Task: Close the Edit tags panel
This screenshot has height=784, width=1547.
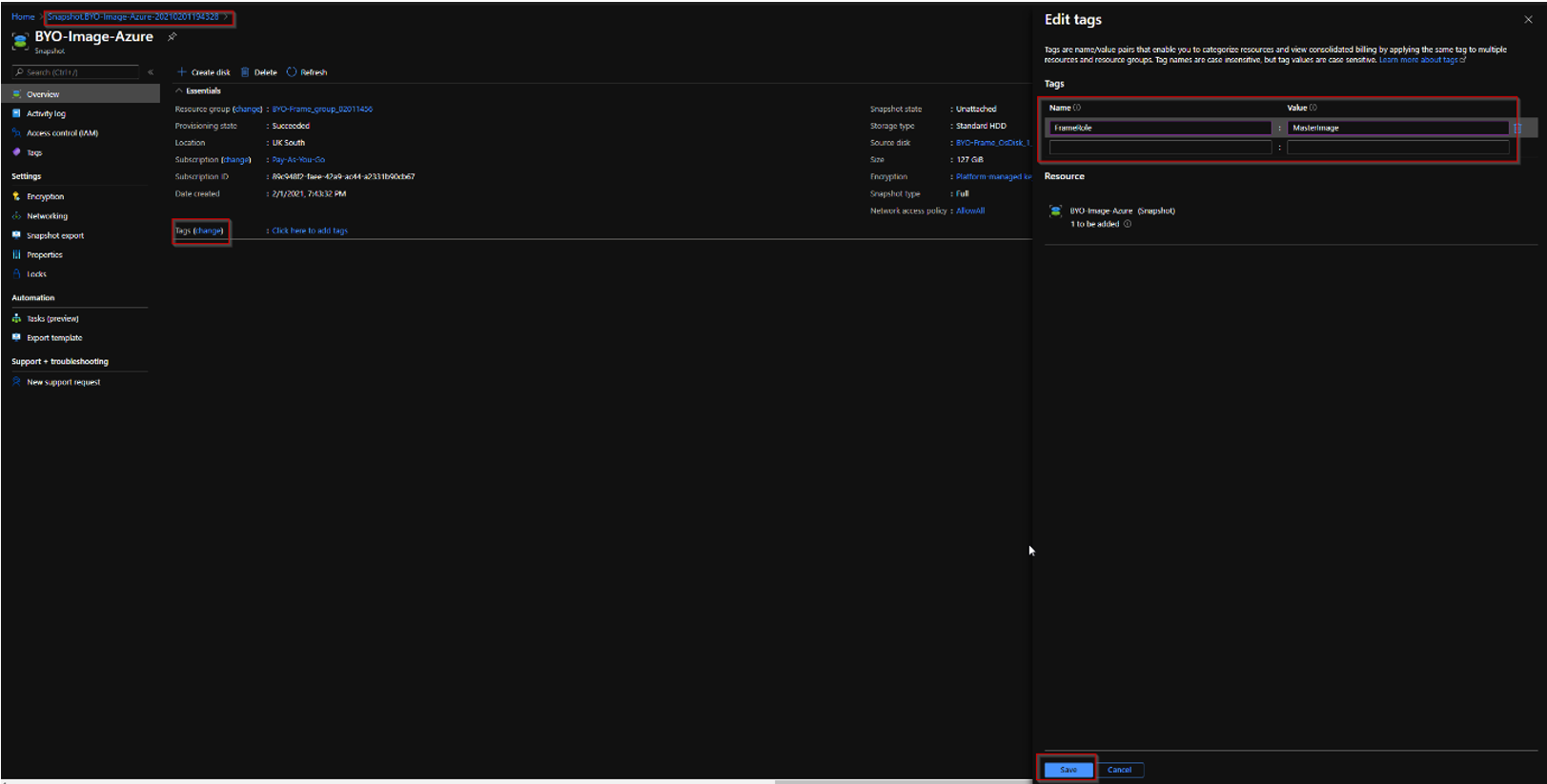Action: click(x=1528, y=20)
